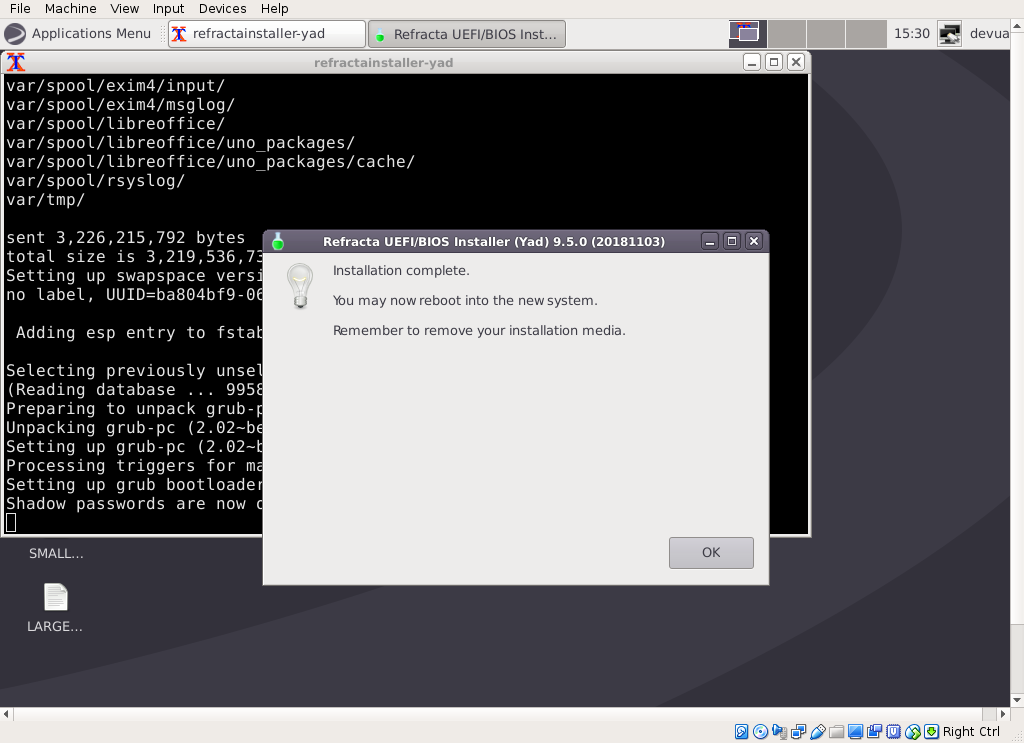Select the first workspace in the pager
The width and height of the screenshot is (1024, 743).
[748, 34]
